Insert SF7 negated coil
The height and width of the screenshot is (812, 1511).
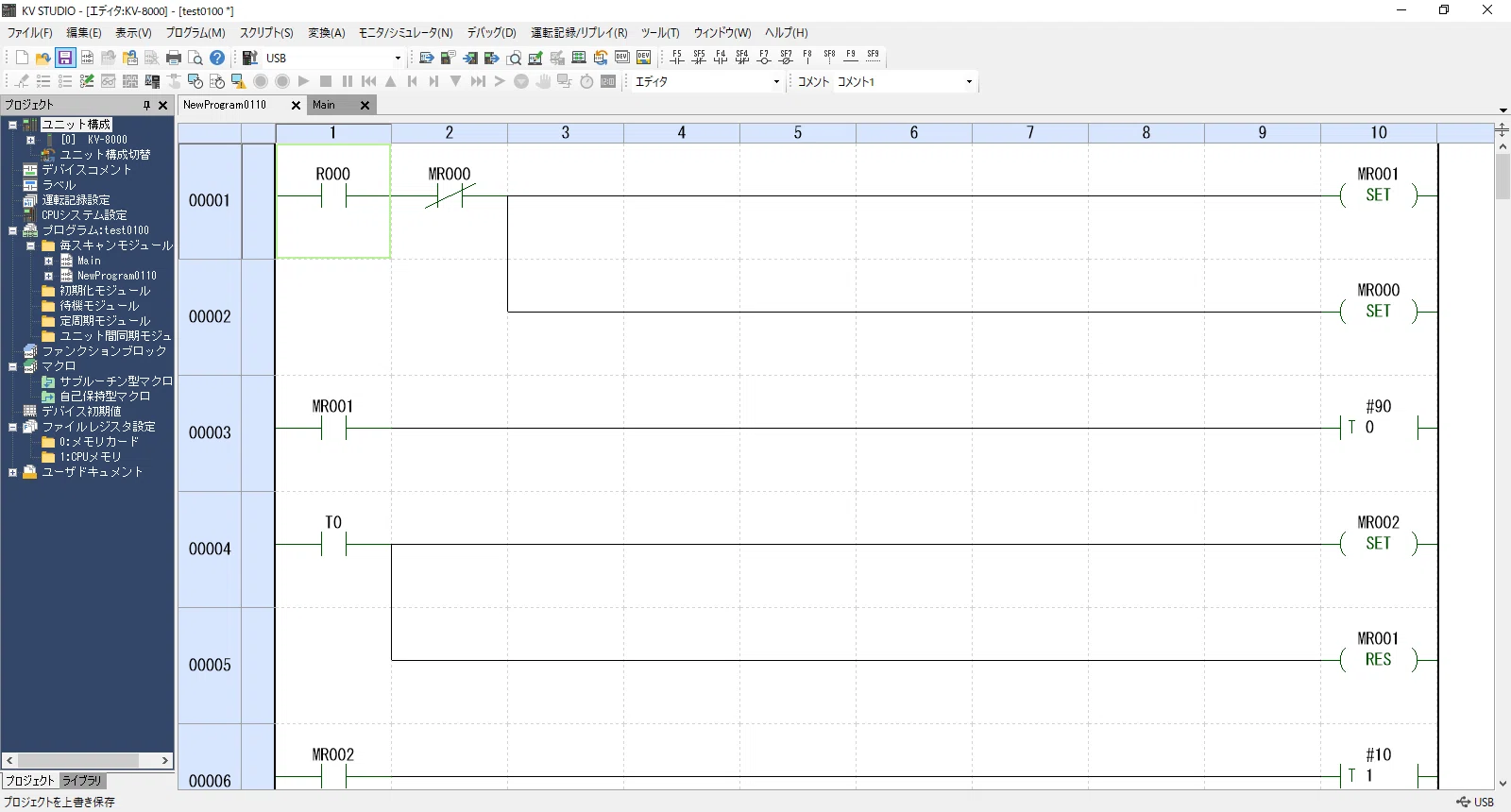click(x=786, y=58)
